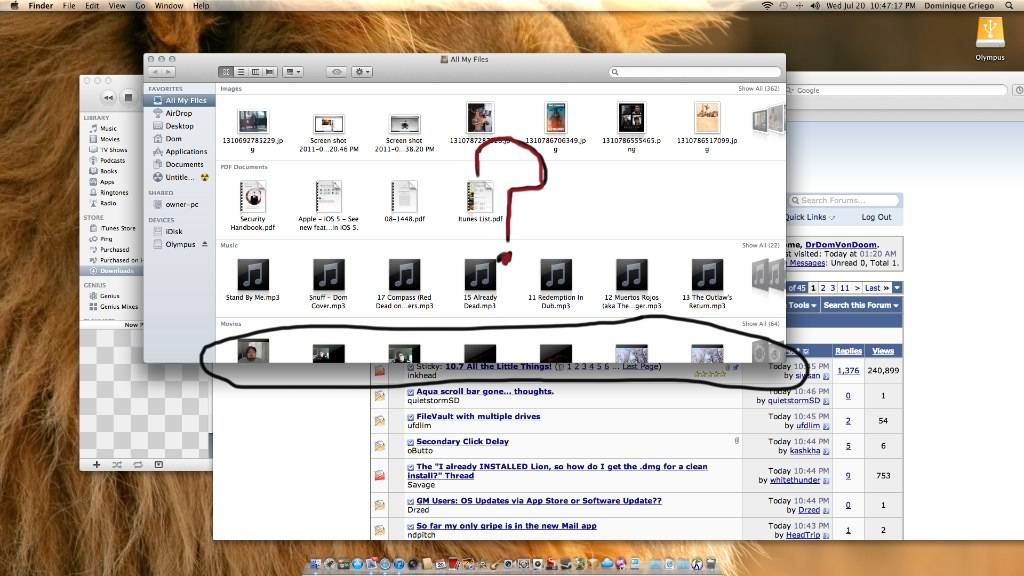Click Log Out on forum
Image resolution: width=1024 pixels, height=576 pixels.
coord(876,217)
